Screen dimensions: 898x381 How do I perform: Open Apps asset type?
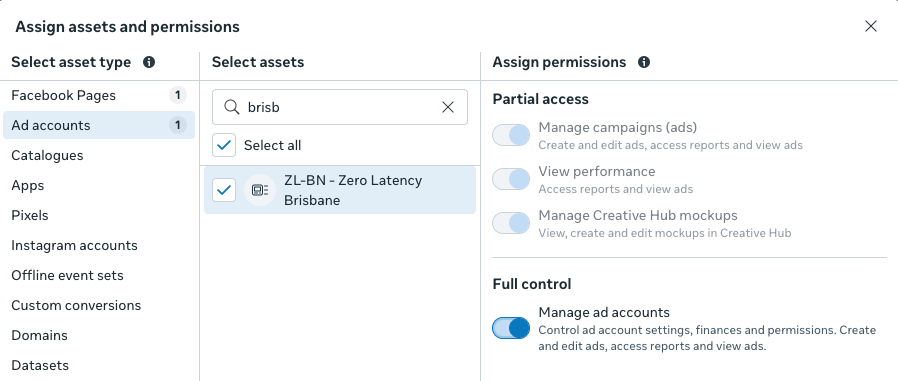(99, 185)
